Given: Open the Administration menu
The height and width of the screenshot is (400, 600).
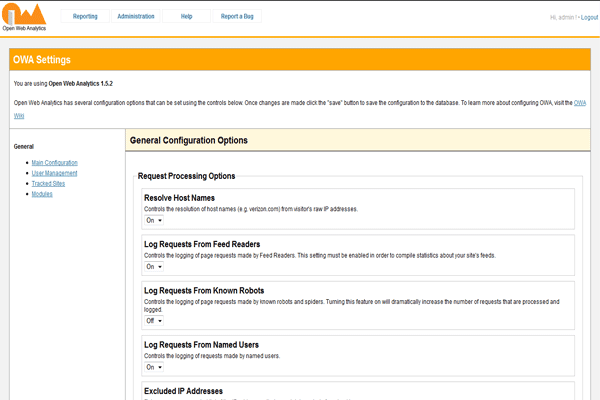Looking at the screenshot, I should 135,17.
